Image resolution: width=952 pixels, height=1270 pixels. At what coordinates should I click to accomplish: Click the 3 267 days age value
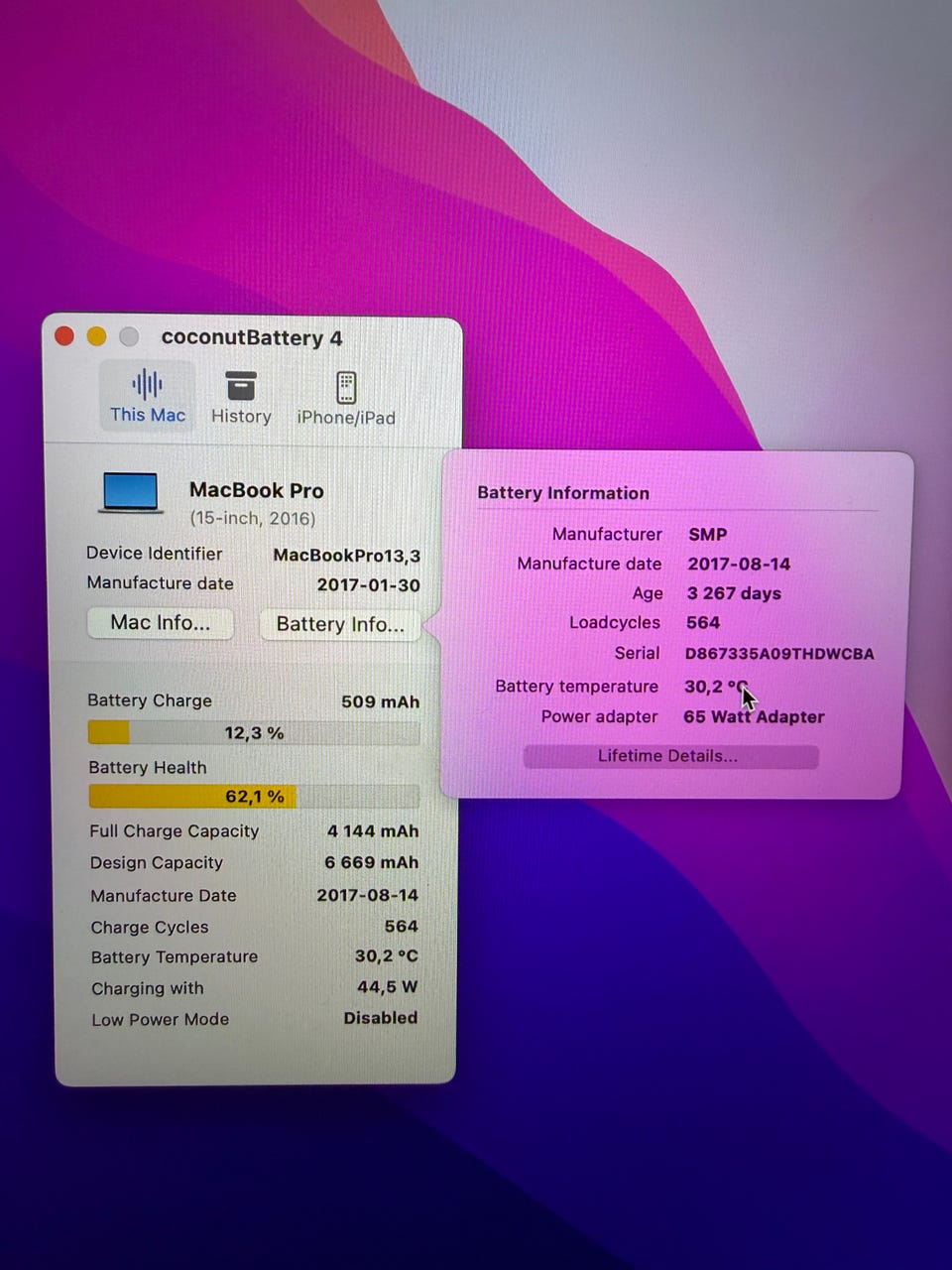tap(734, 593)
